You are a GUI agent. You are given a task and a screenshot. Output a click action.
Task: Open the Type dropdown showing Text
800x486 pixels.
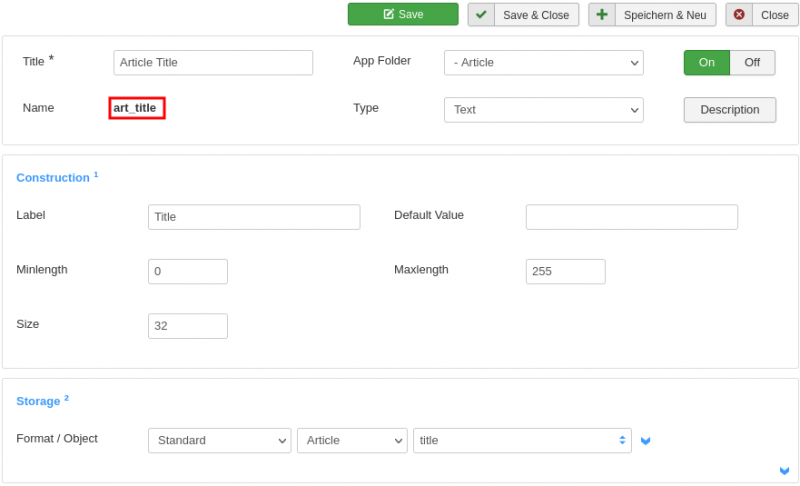(x=543, y=110)
